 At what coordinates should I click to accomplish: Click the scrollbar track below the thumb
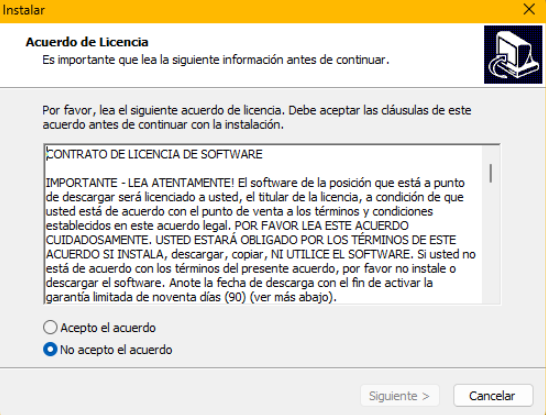click(x=491, y=244)
